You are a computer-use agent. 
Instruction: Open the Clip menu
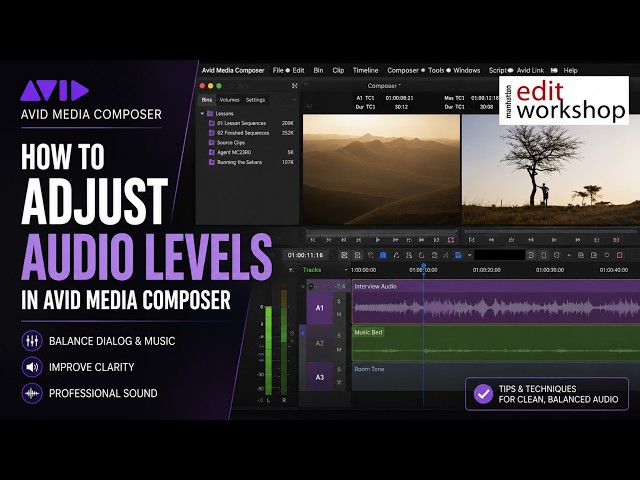338,70
